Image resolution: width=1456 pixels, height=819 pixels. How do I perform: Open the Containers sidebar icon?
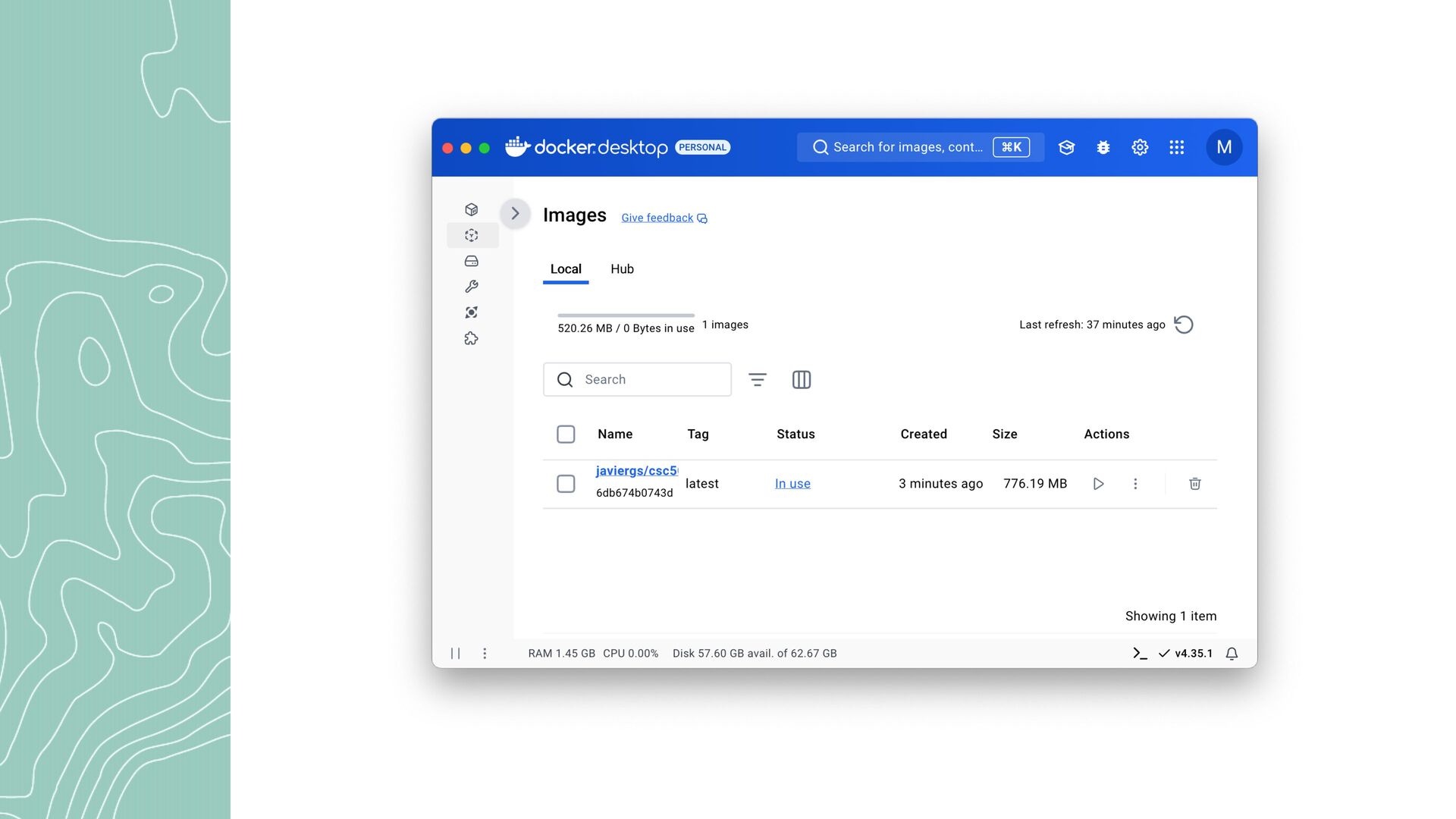[x=471, y=209]
